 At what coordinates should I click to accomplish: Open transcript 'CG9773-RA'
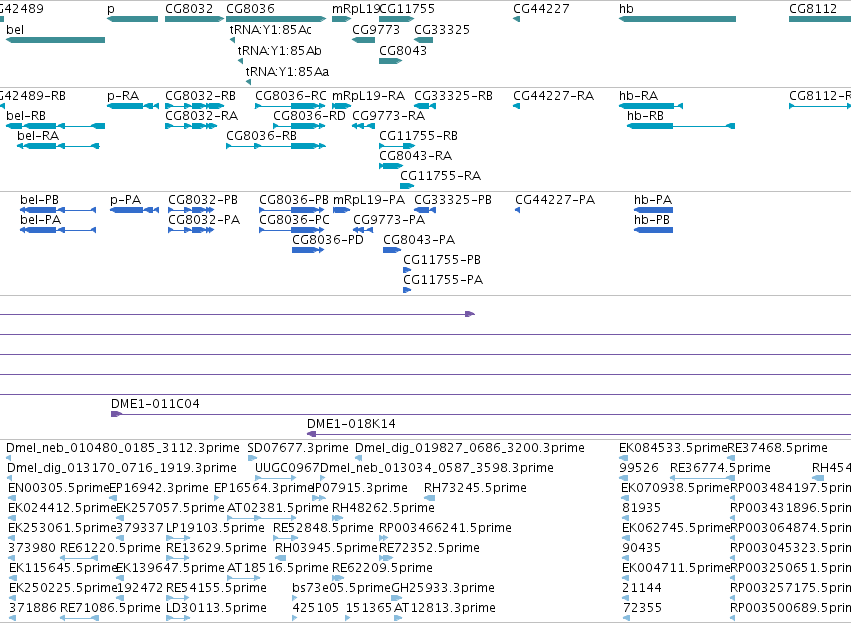pos(389,116)
